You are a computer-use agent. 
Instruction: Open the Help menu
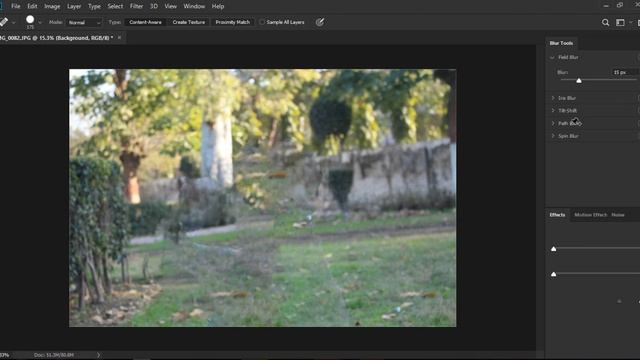218,7
